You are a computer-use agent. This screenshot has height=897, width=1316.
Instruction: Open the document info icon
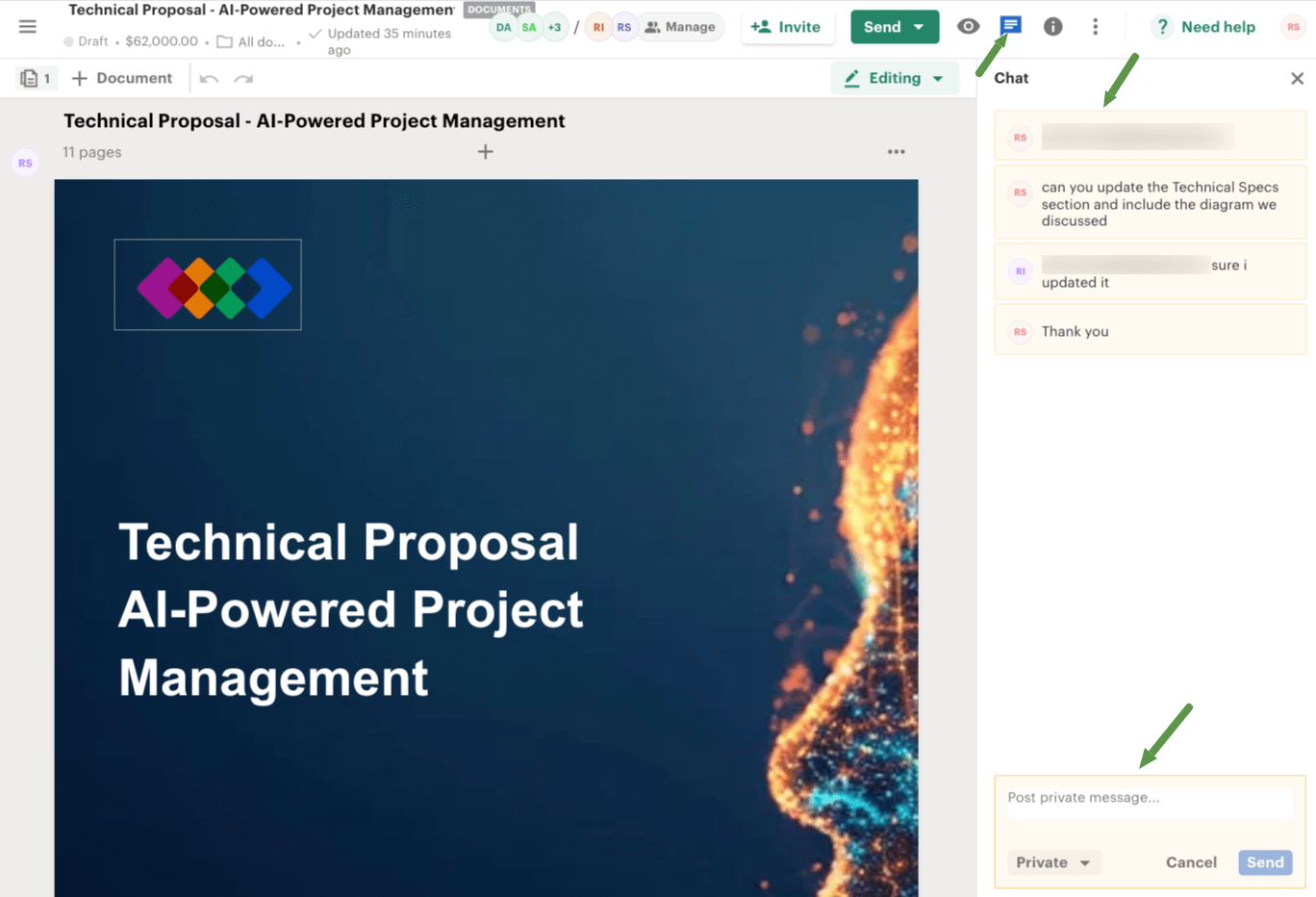(x=1053, y=27)
